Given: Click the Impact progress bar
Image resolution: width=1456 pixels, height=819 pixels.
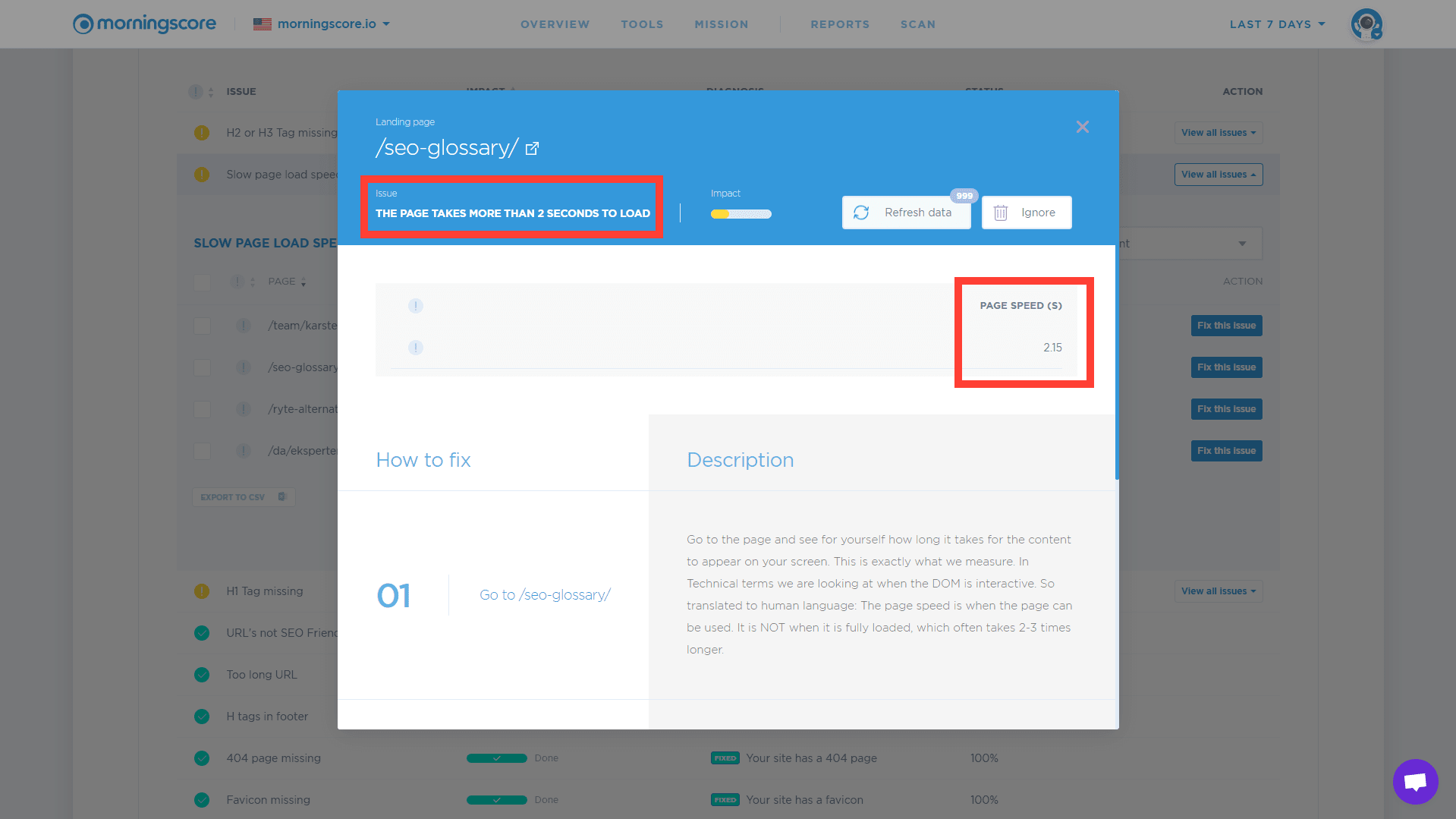Looking at the screenshot, I should tap(741, 214).
